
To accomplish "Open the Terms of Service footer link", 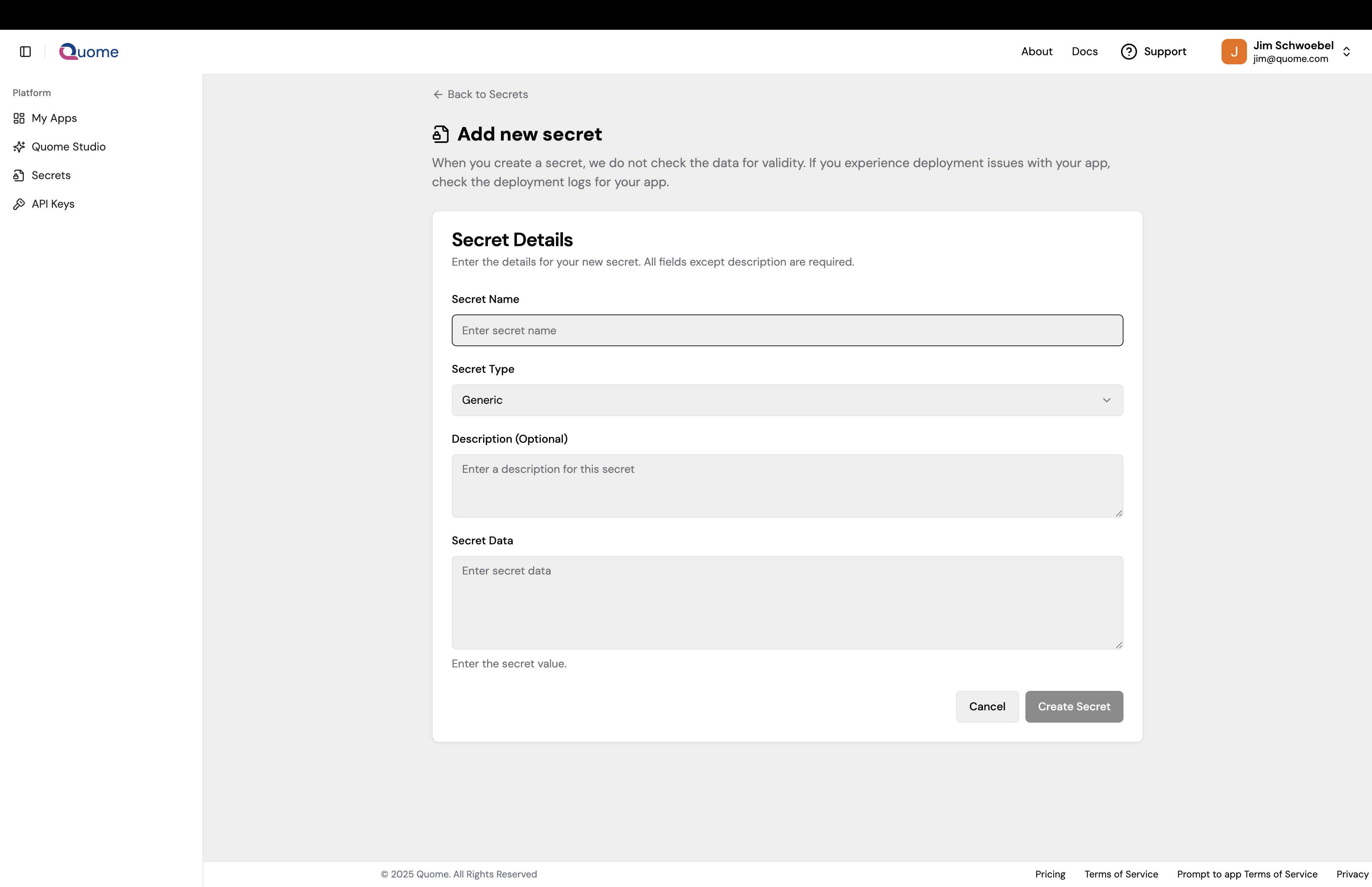I will click(x=1120, y=874).
